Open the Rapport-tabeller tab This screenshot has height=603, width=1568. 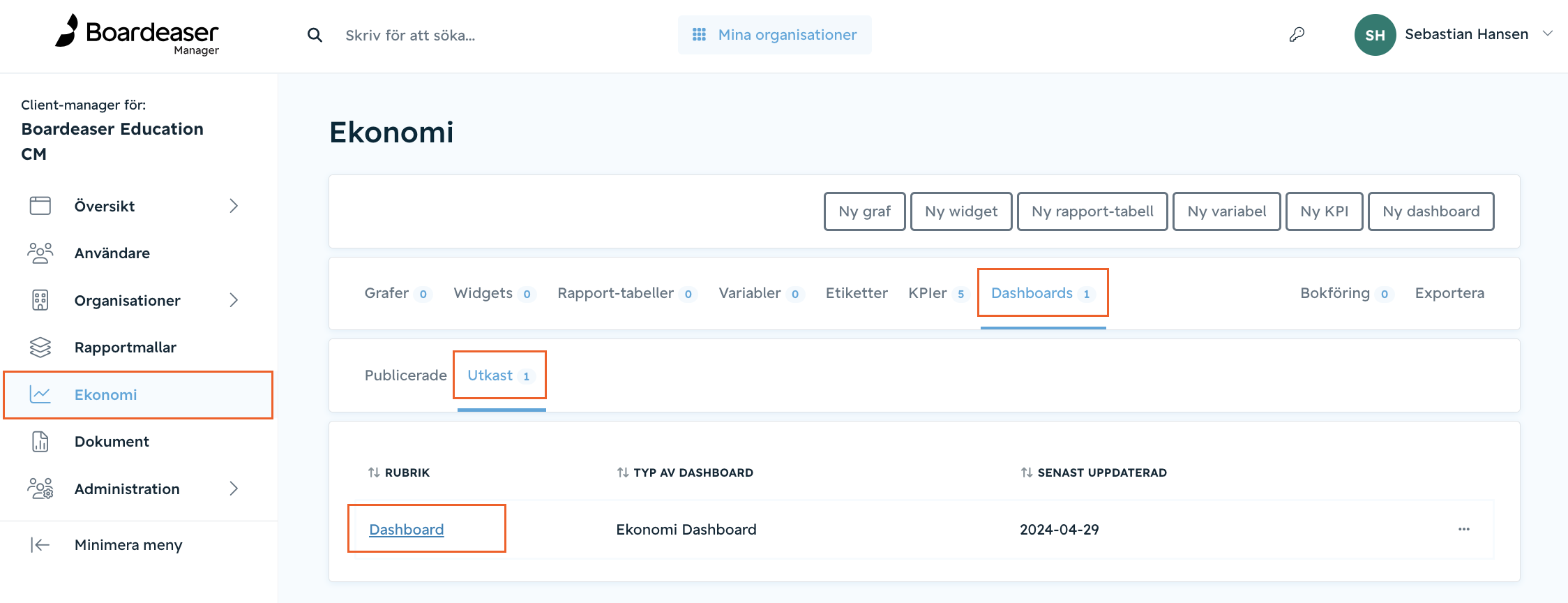[626, 293]
